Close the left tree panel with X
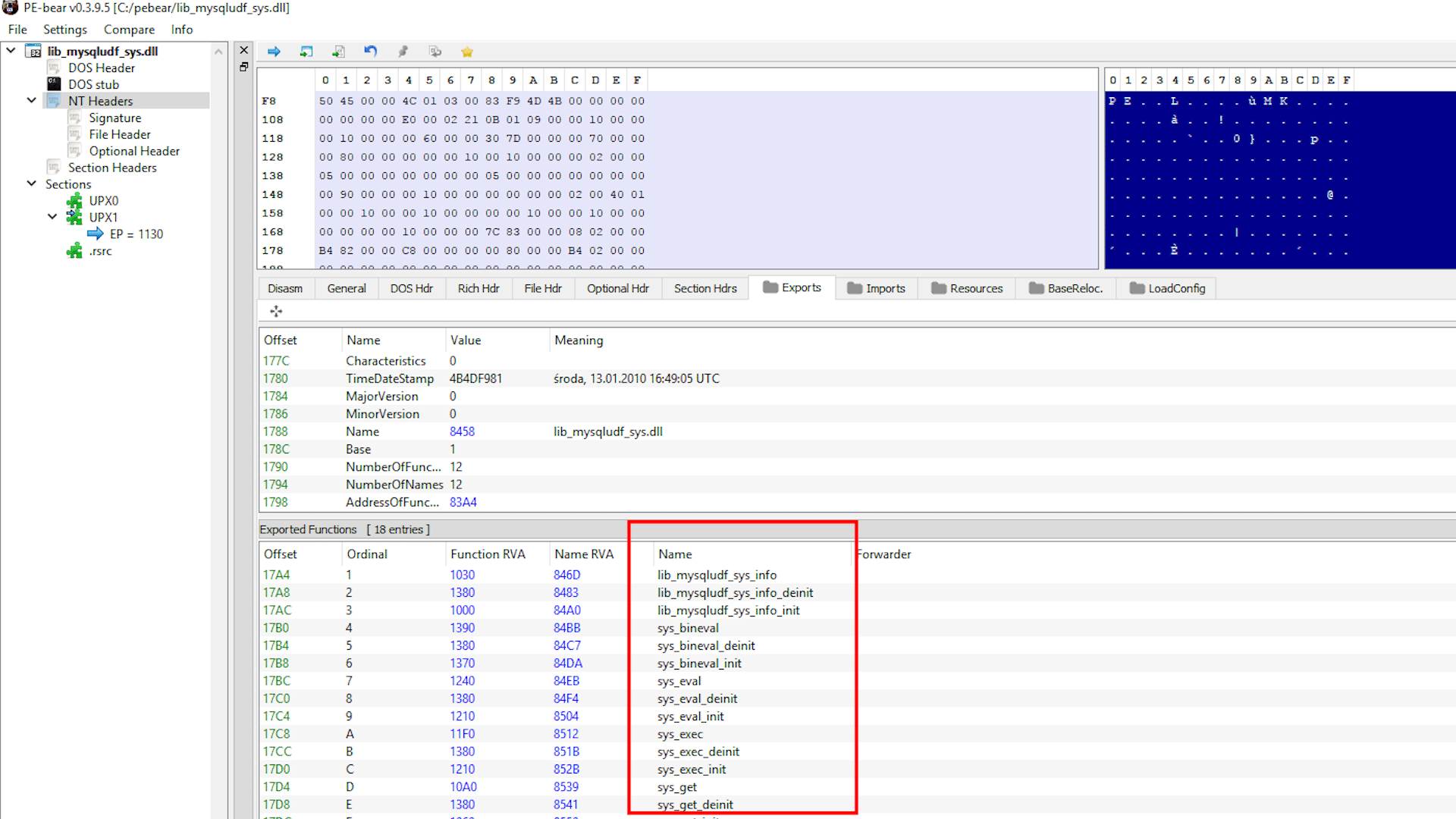Viewport: 1456px width, 819px height. (244, 50)
